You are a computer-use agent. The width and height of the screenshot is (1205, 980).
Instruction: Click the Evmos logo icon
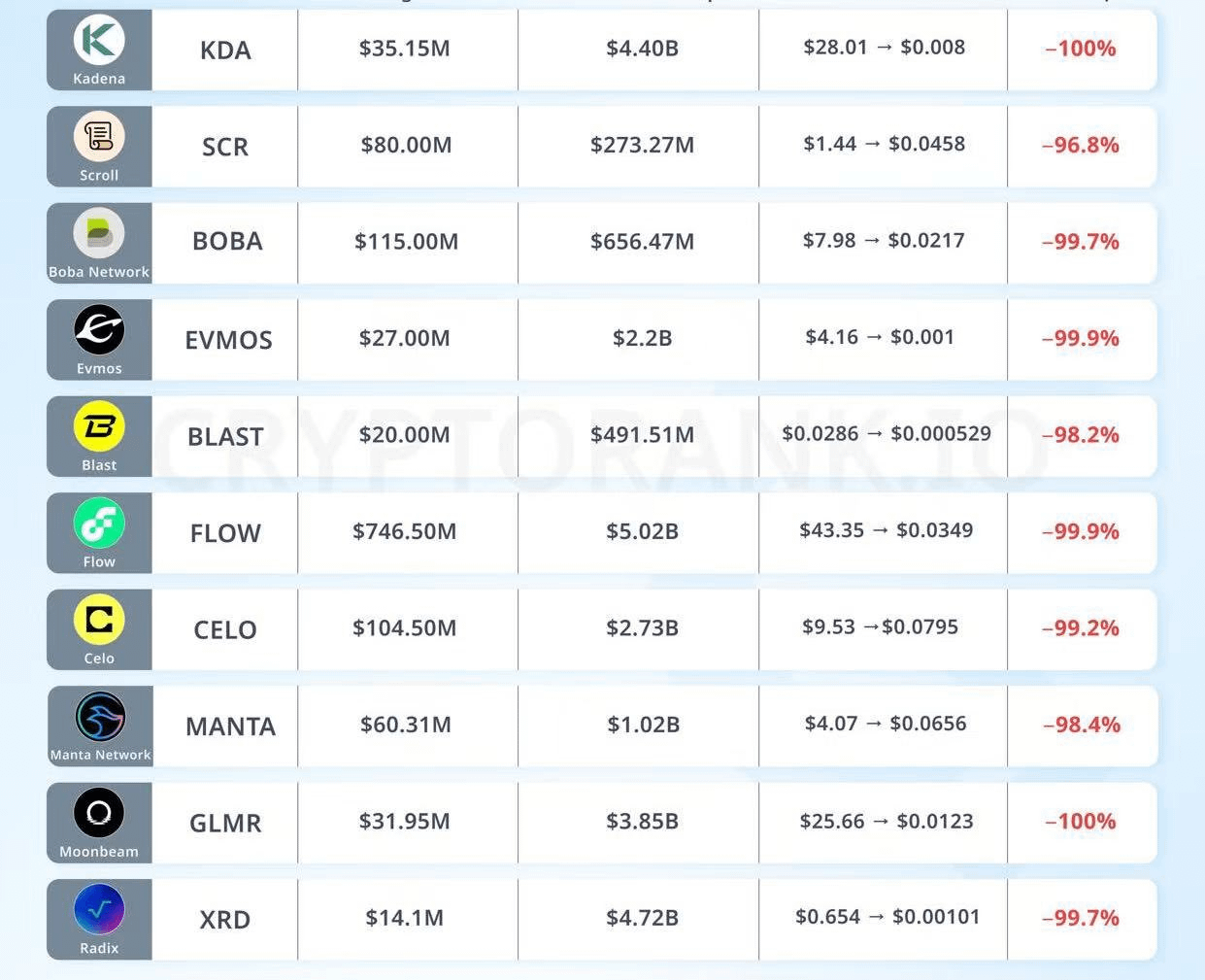click(99, 329)
